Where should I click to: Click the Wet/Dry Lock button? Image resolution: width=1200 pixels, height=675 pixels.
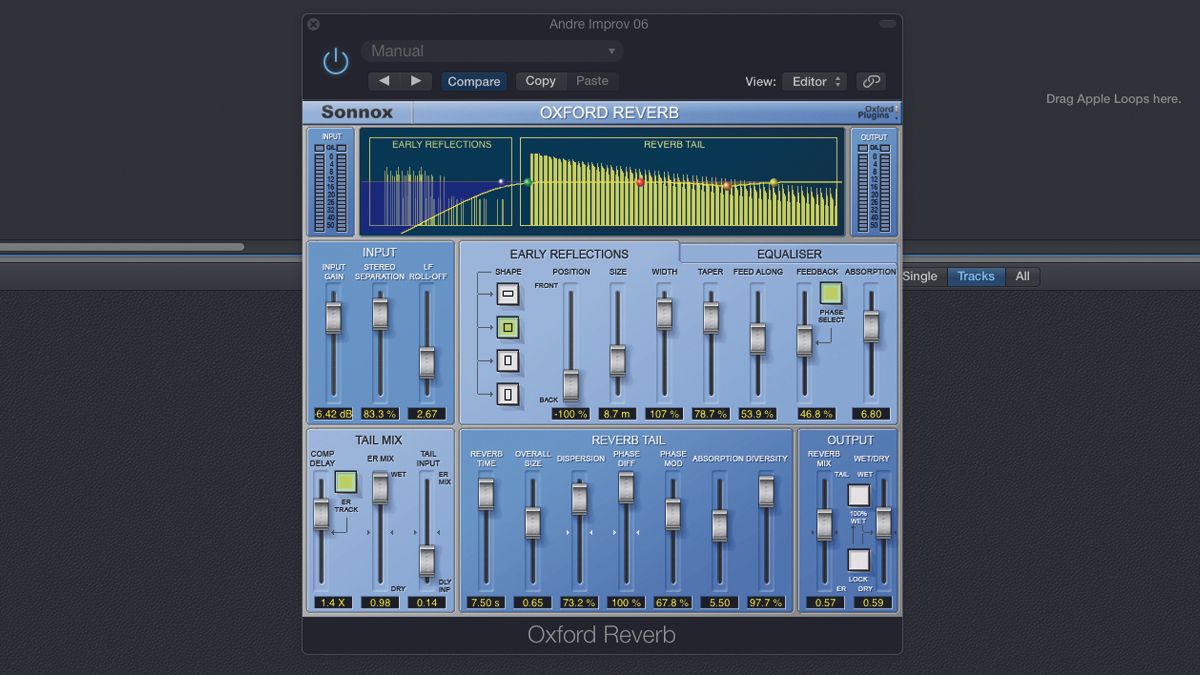(x=858, y=561)
